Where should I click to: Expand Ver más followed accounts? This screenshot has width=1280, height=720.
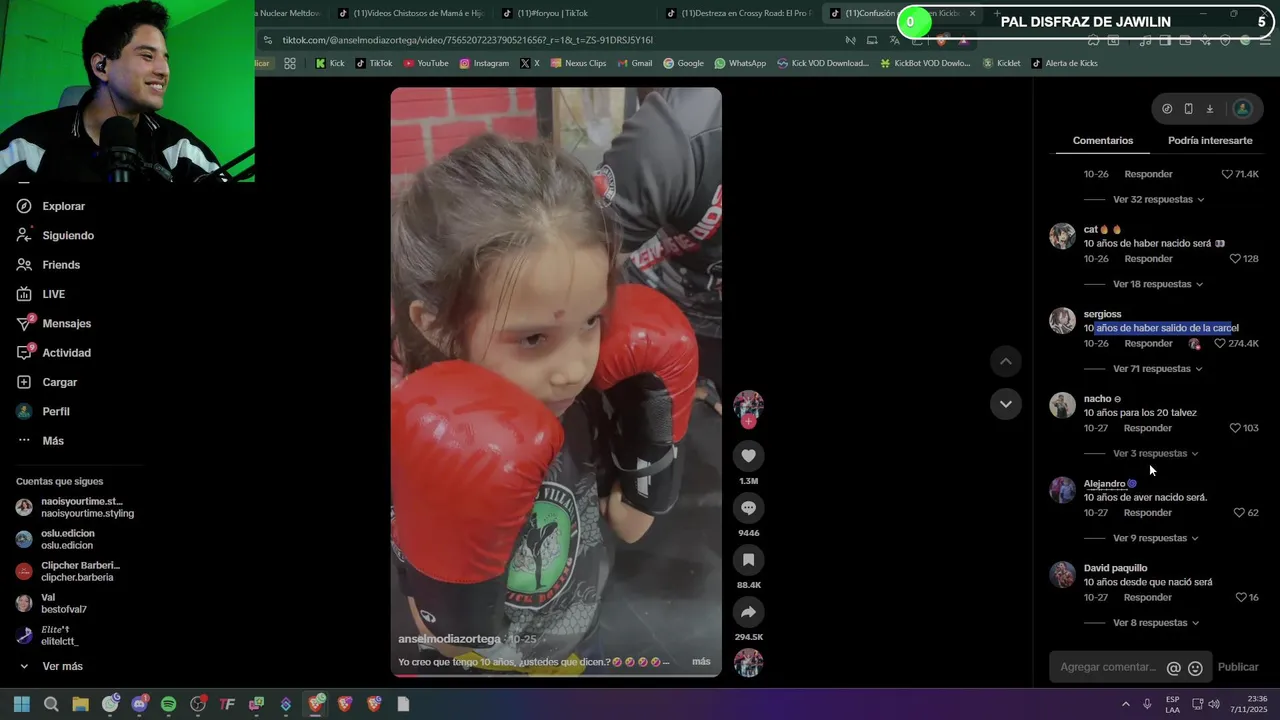click(50, 667)
